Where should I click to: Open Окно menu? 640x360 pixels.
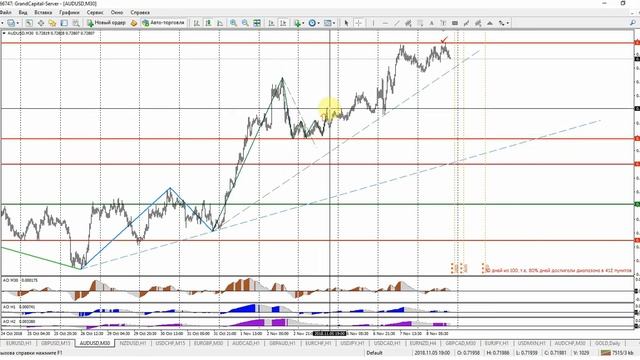pyautogui.click(x=117, y=13)
